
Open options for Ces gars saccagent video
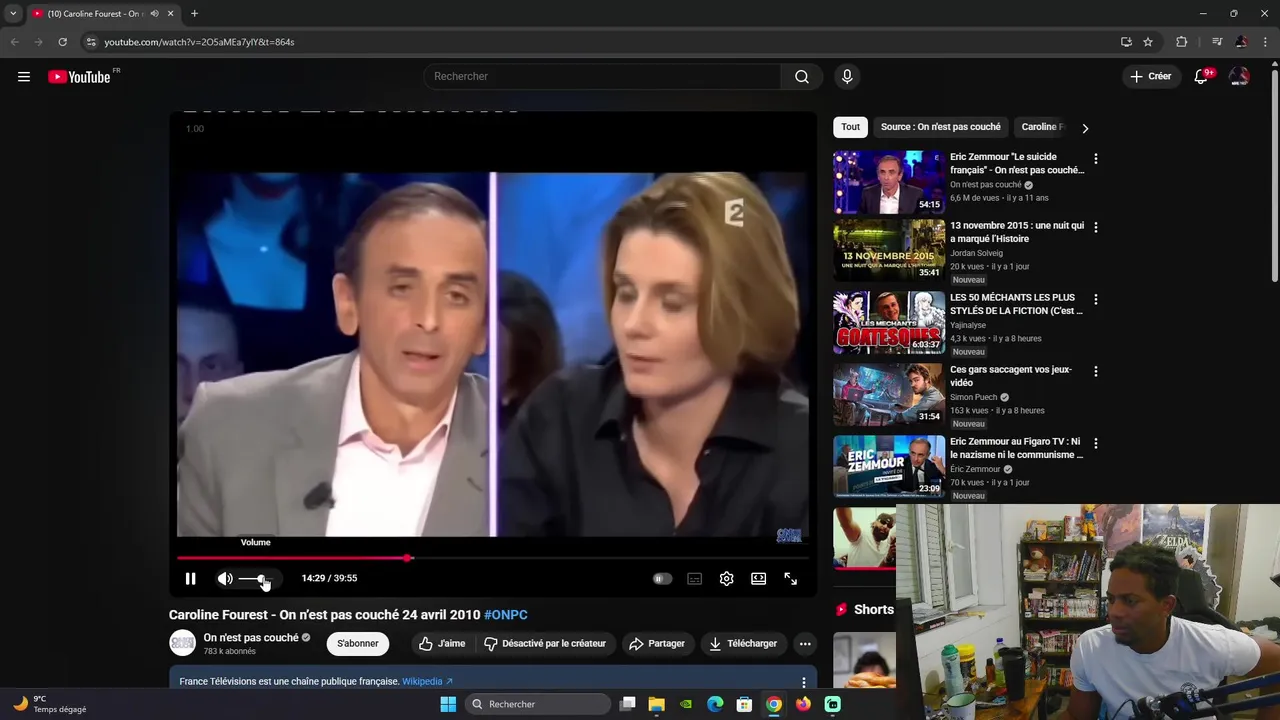[1095, 371]
